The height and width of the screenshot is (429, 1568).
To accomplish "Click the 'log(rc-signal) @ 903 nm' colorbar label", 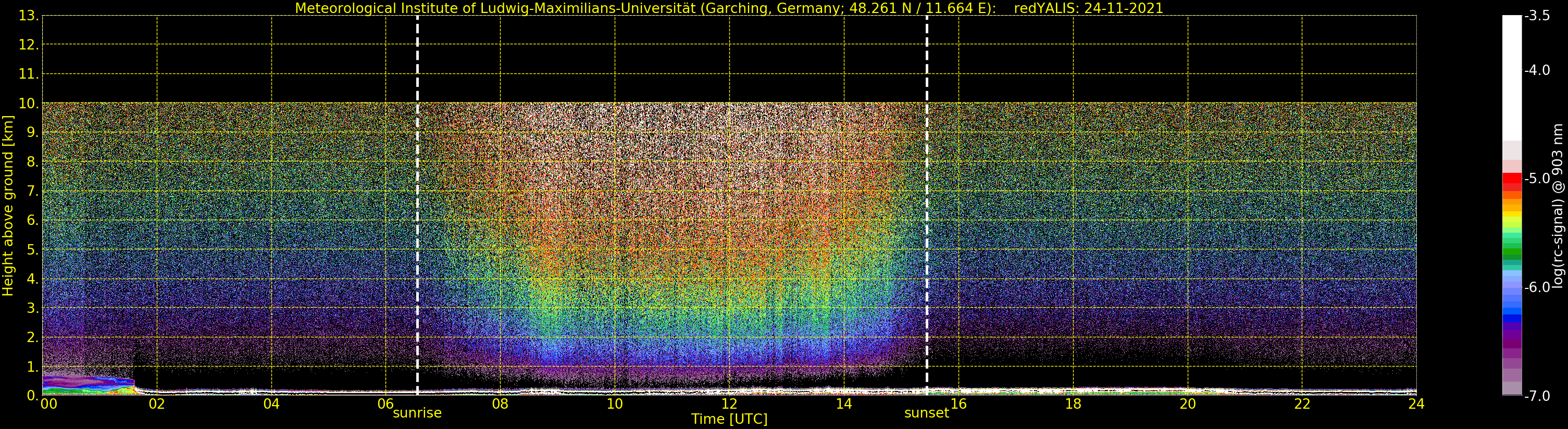I will click(x=1558, y=206).
